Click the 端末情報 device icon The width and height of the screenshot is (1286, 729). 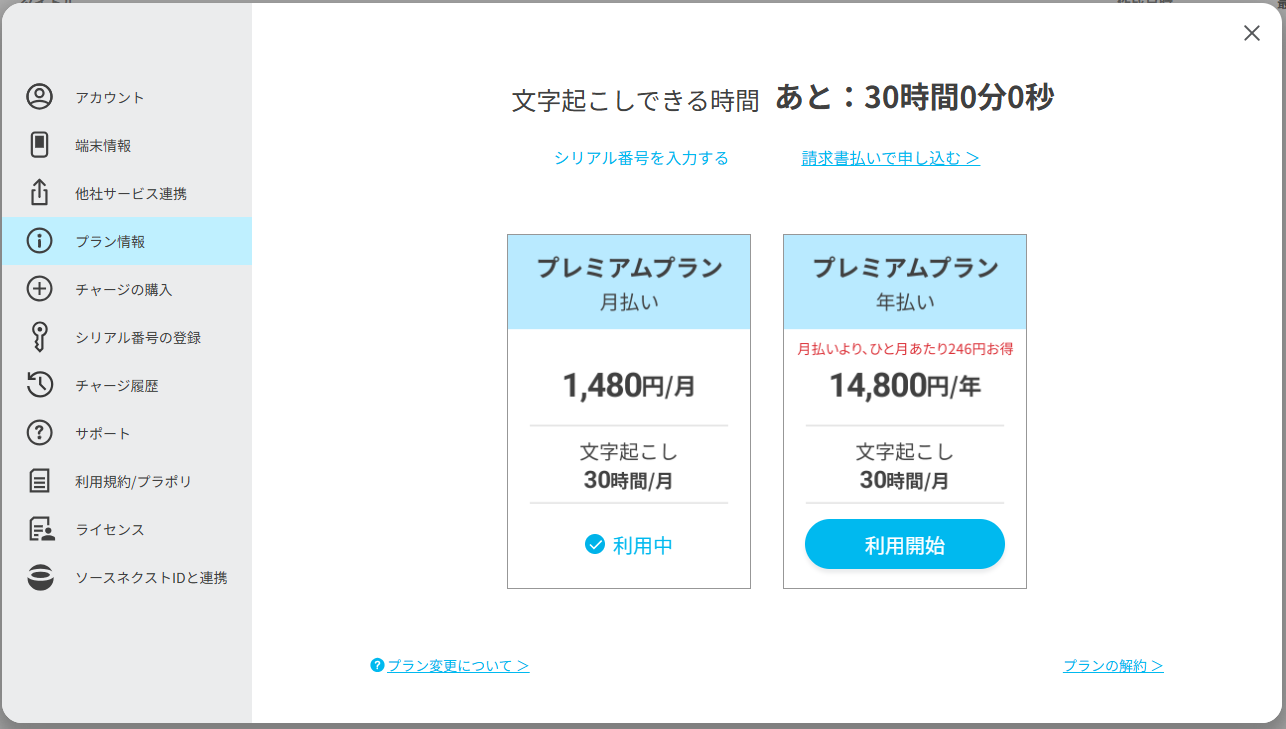click(39, 145)
